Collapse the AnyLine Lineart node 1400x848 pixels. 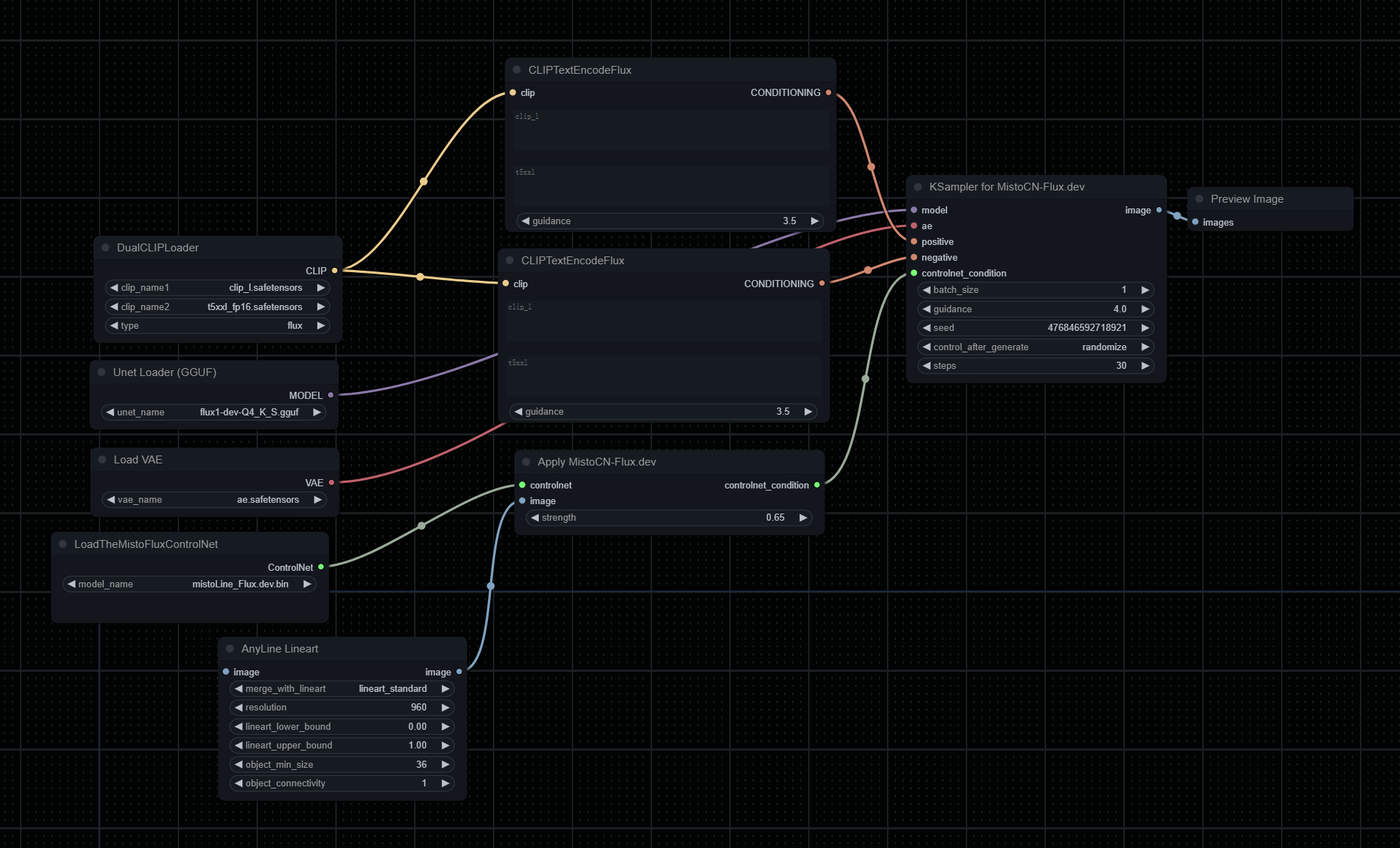click(x=230, y=648)
